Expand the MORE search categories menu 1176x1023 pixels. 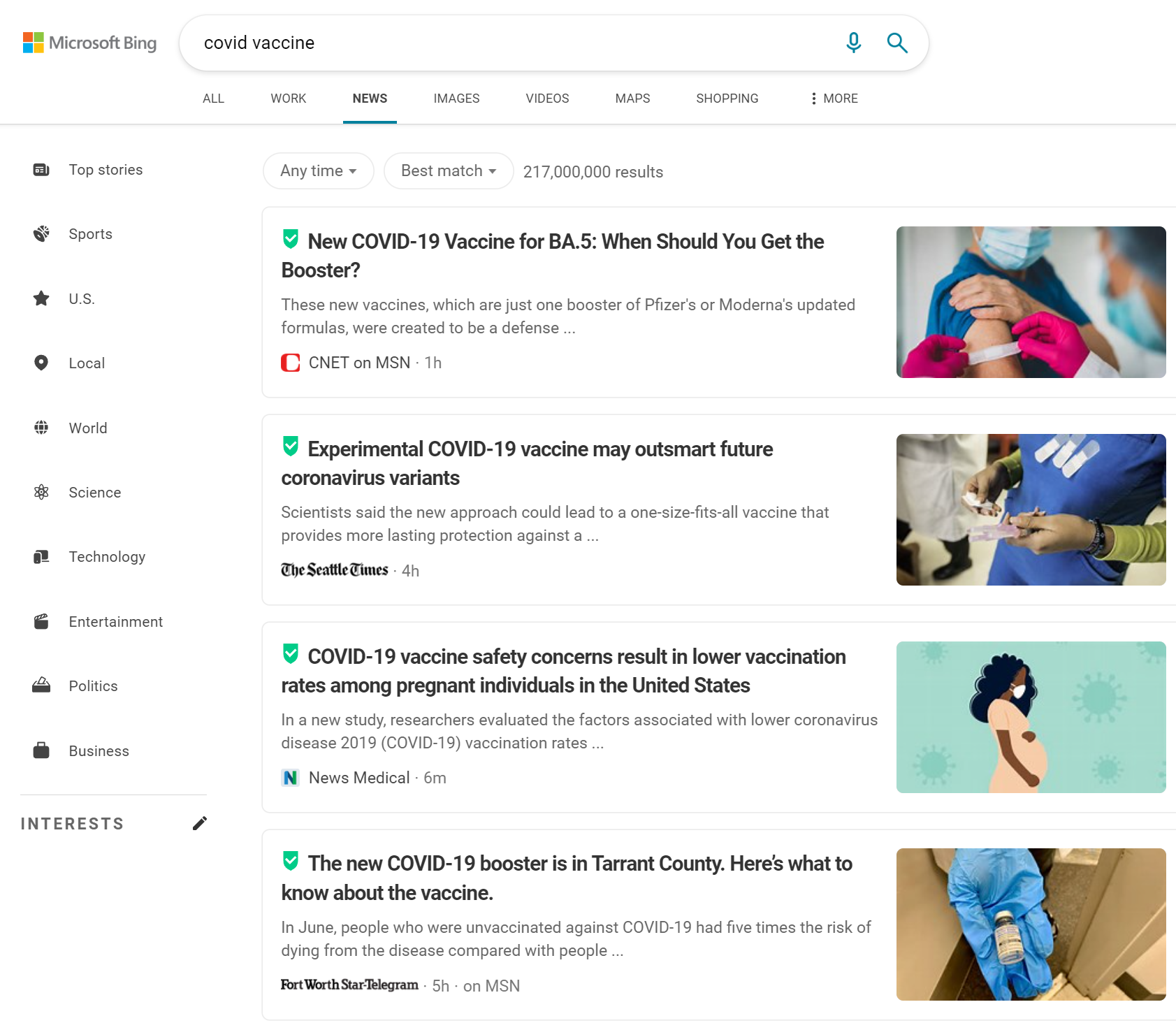tap(834, 99)
